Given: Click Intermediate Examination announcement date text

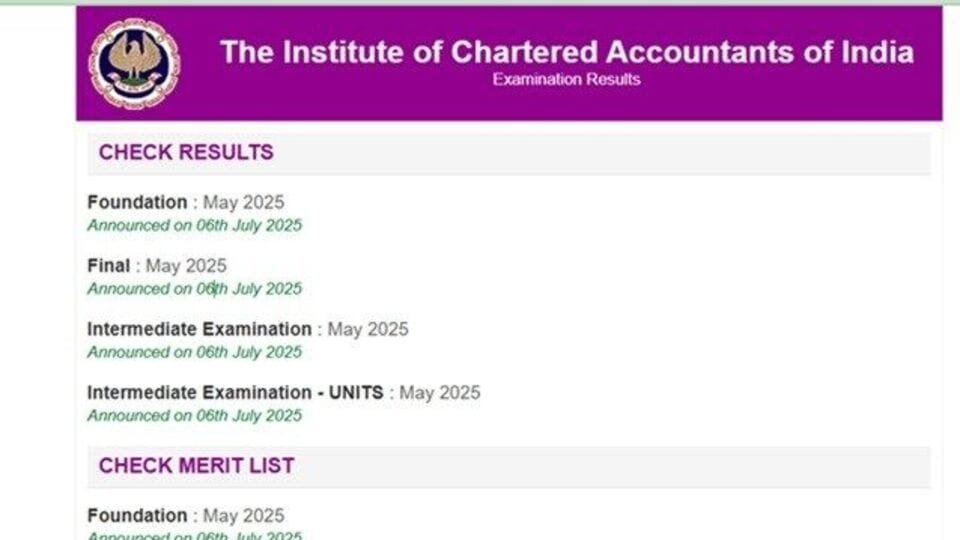Looking at the screenshot, I should [194, 352].
